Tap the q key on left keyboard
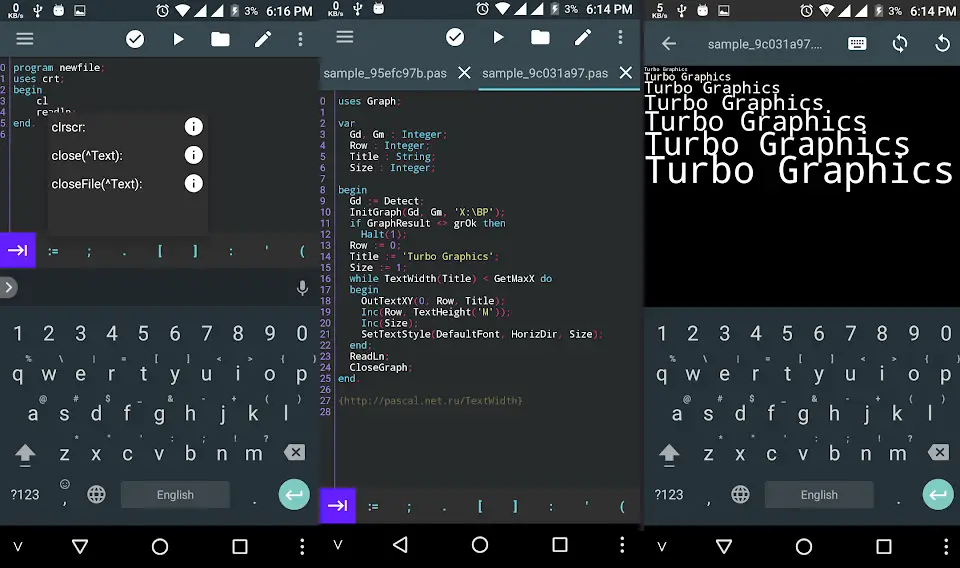Image resolution: width=960 pixels, height=568 pixels. point(18,374)
